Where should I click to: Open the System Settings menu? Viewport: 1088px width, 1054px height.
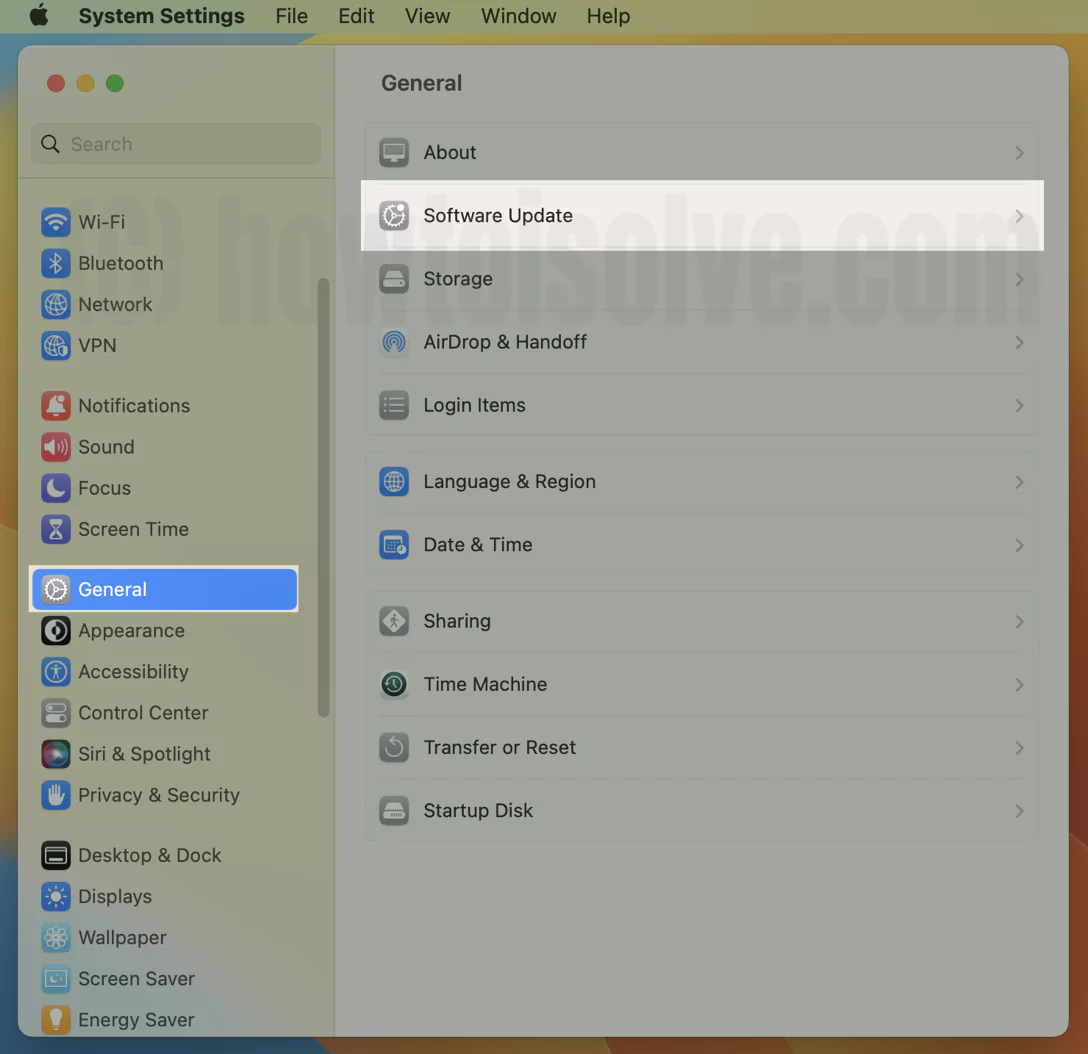coord(161,15)
